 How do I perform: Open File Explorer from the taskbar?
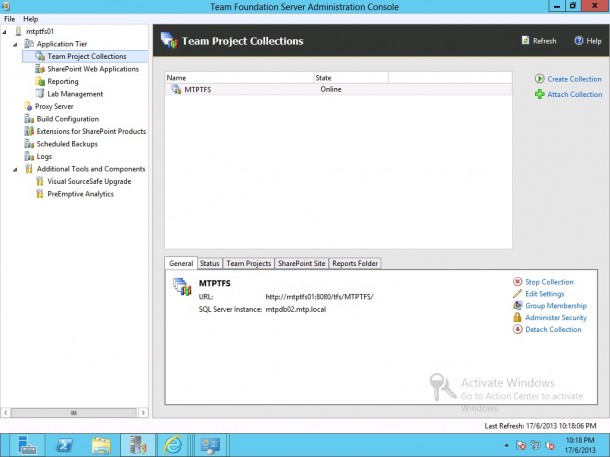[101, 445]
